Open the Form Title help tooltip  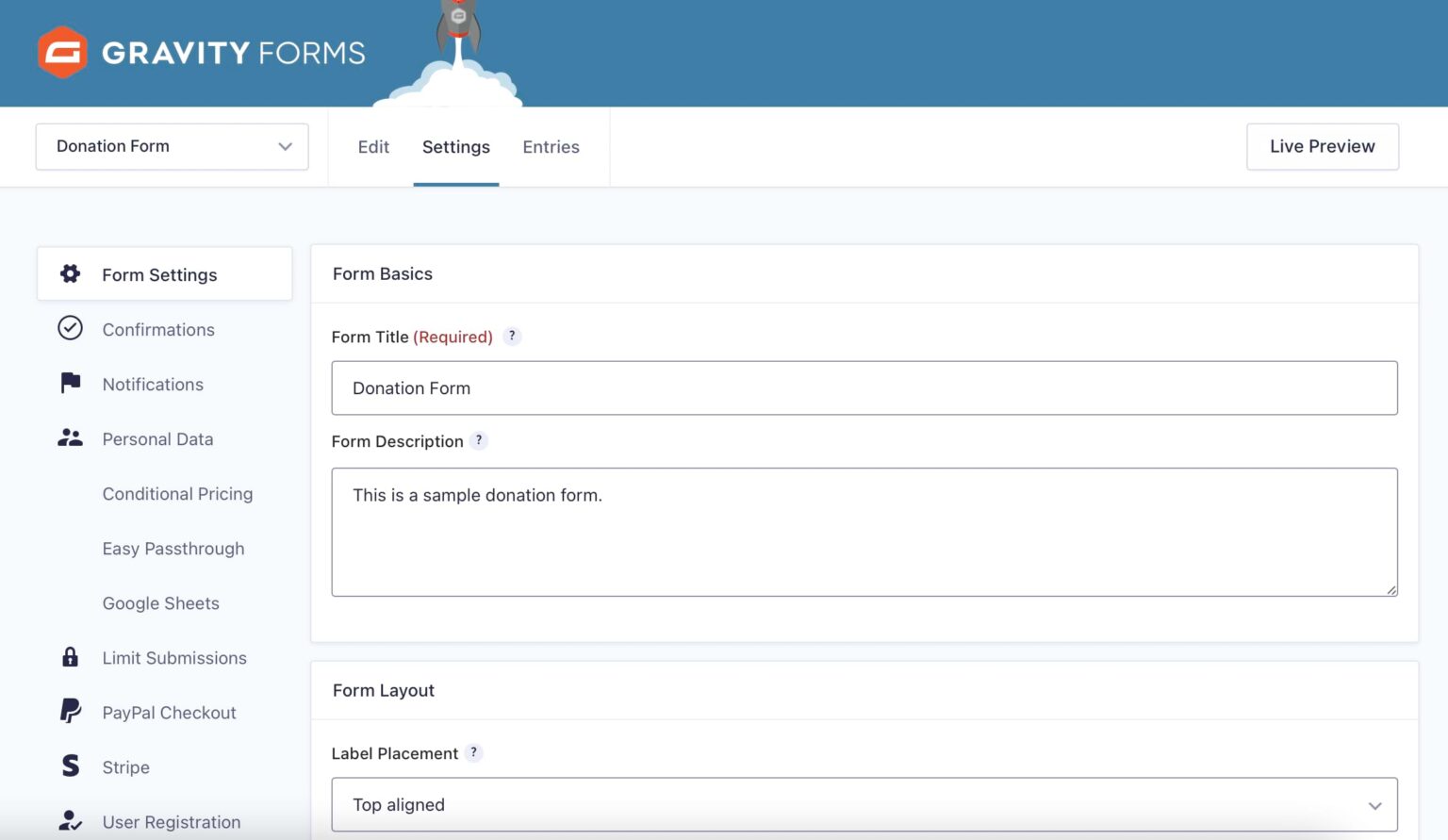[x=512, y=336]
